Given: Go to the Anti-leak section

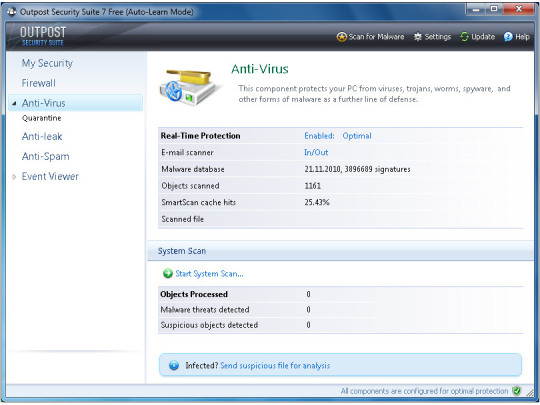Looking at the screenshot, I should 42,136.
